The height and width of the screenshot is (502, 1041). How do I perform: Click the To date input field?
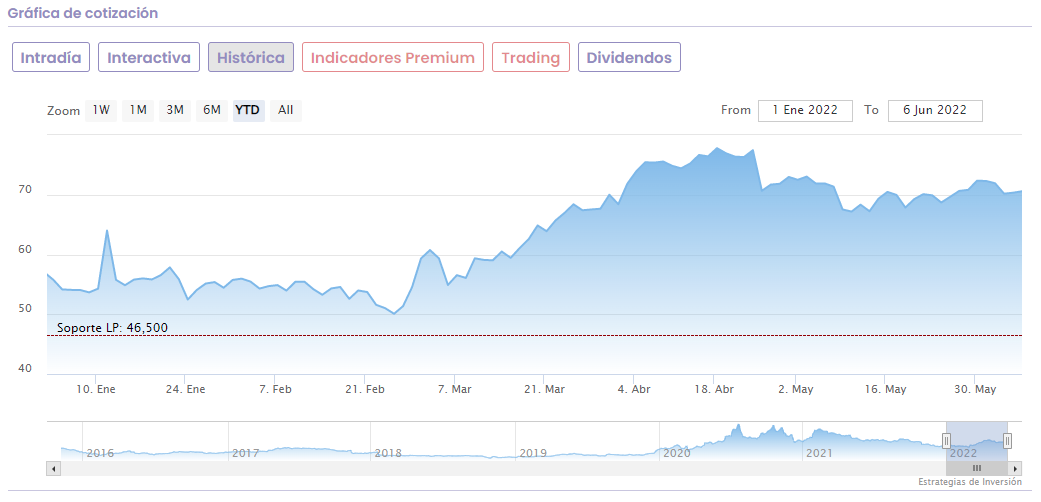[934, 110]
